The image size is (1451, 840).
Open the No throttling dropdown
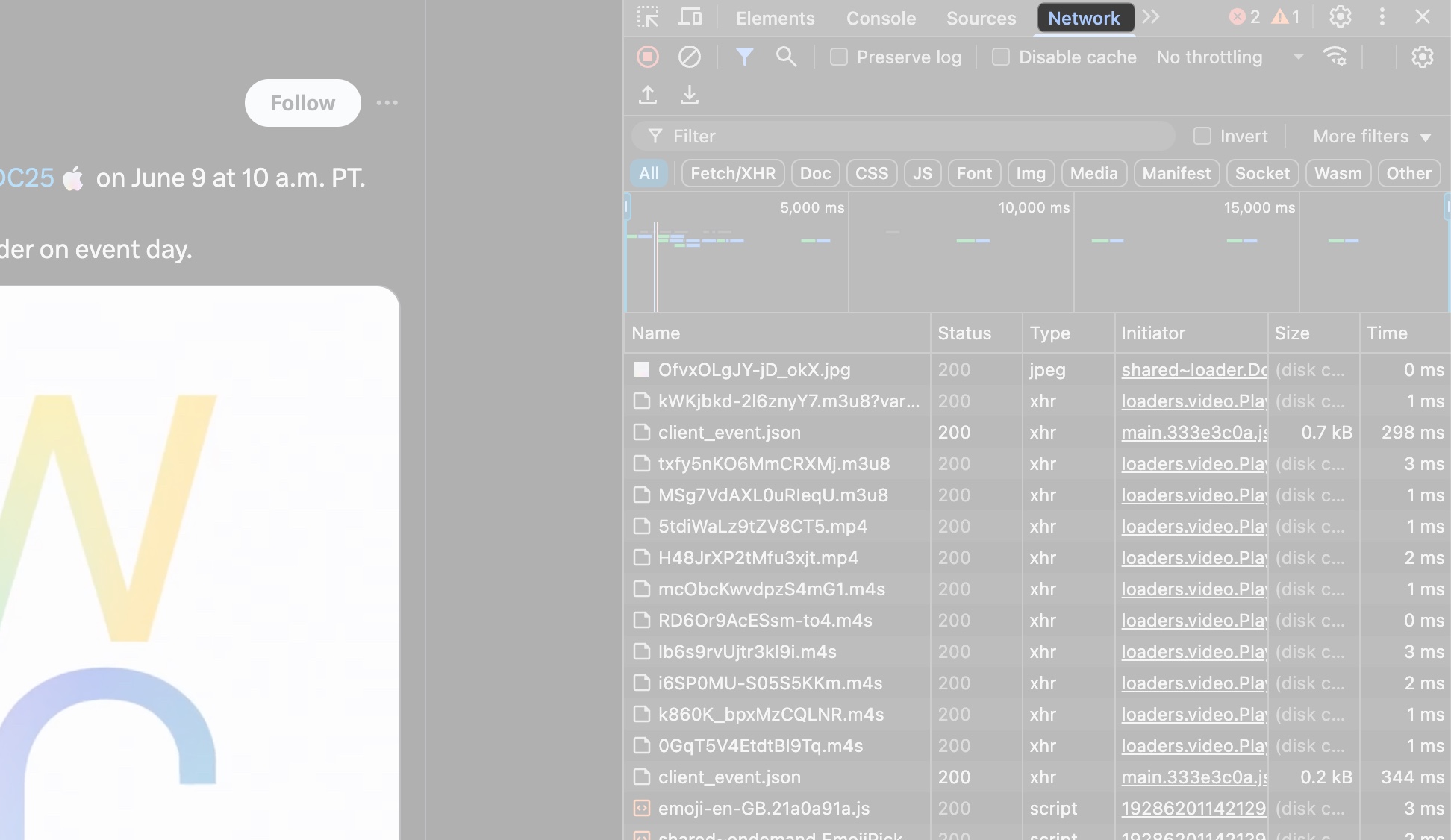[x=1232, y=57]
